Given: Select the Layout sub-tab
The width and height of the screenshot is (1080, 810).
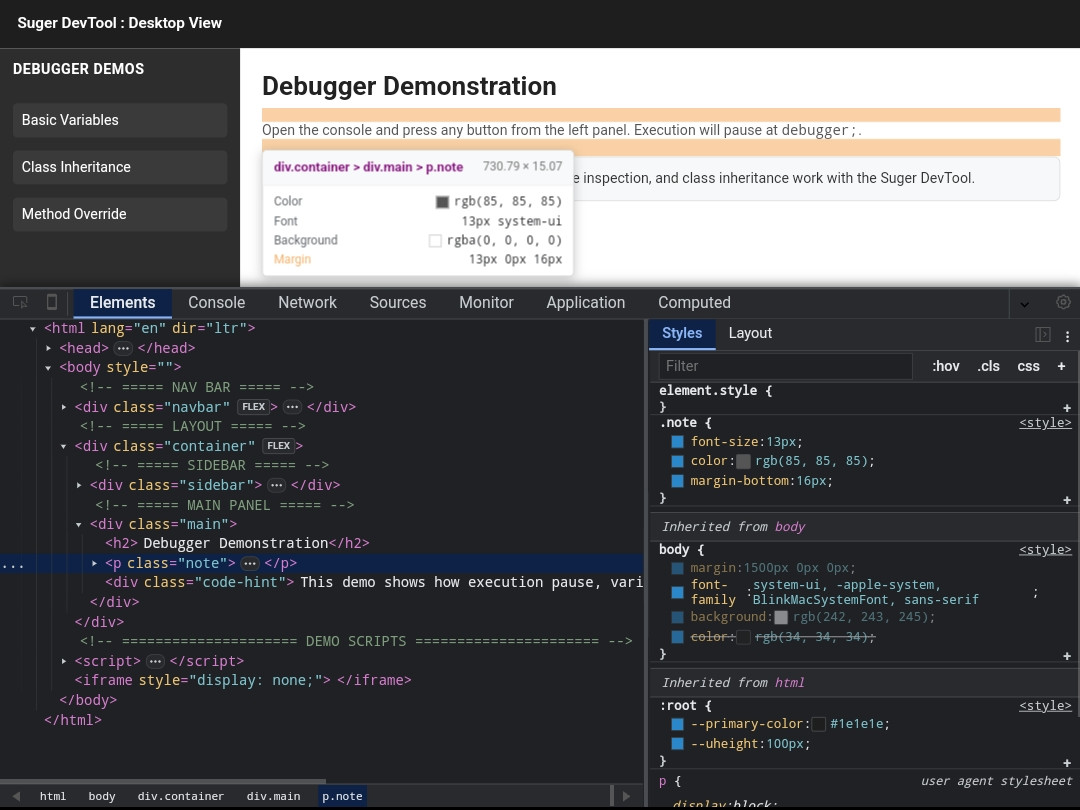Looking at the screenshot, I should coord(750,333).
